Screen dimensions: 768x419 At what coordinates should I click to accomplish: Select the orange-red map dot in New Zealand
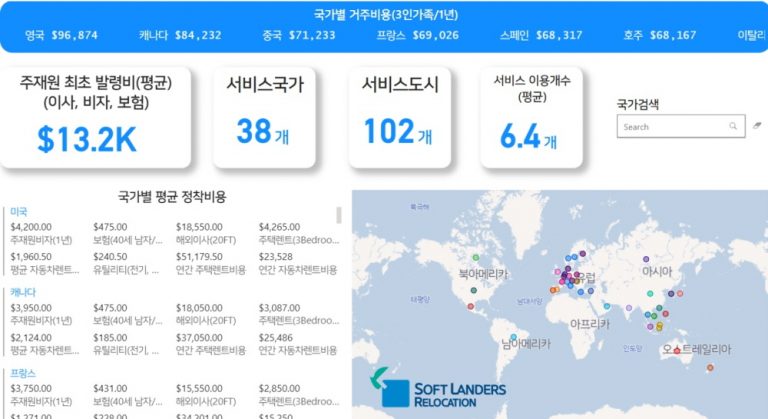pyautogui.click(x=711, y=369)
